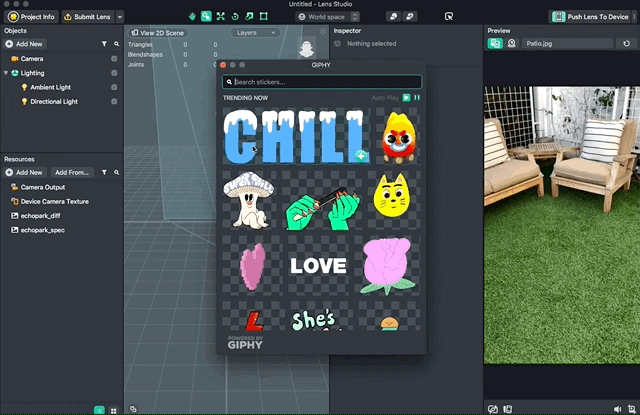Screen dimensions: 640x415
Task: Click Add New in Resources panel
Action: pyautogui.click(x=24, y=172)
